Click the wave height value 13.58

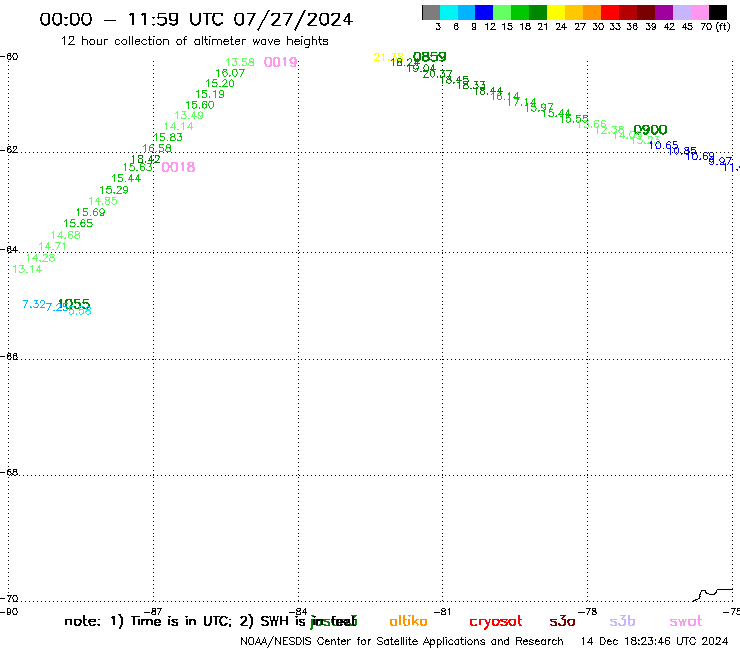tap(240, 62)
